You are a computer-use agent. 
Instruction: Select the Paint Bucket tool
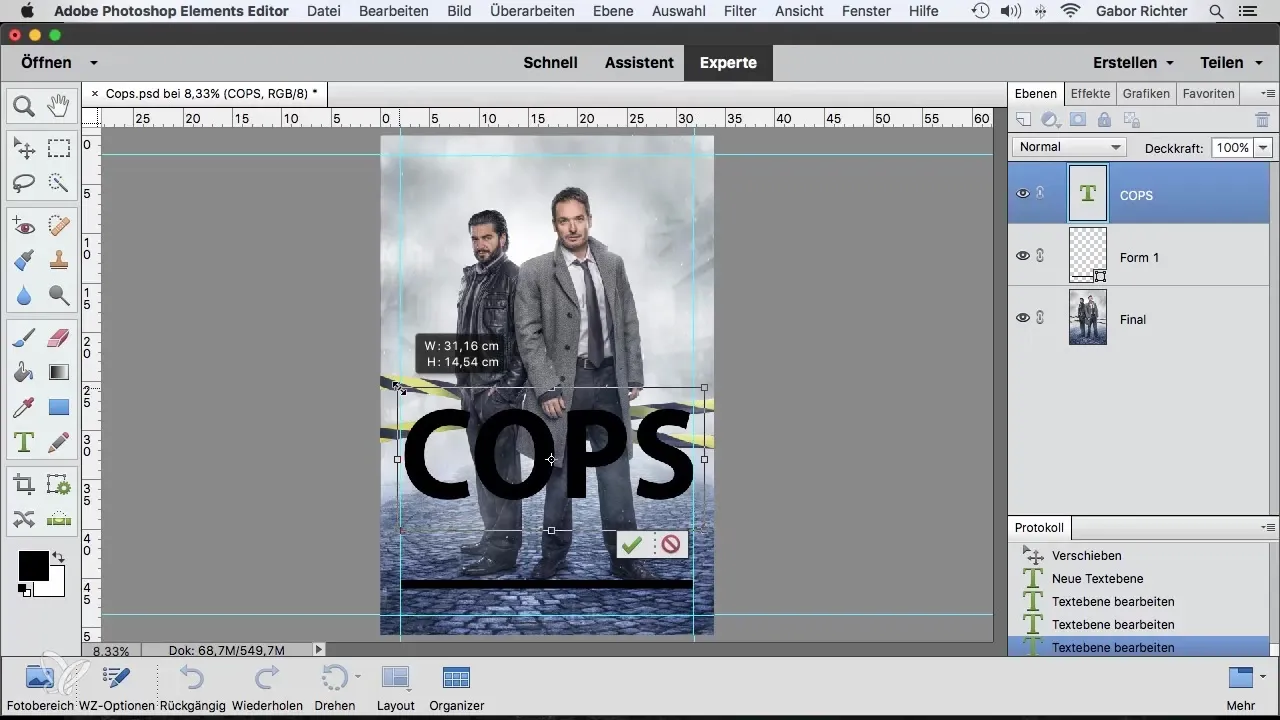click(24, 373)
